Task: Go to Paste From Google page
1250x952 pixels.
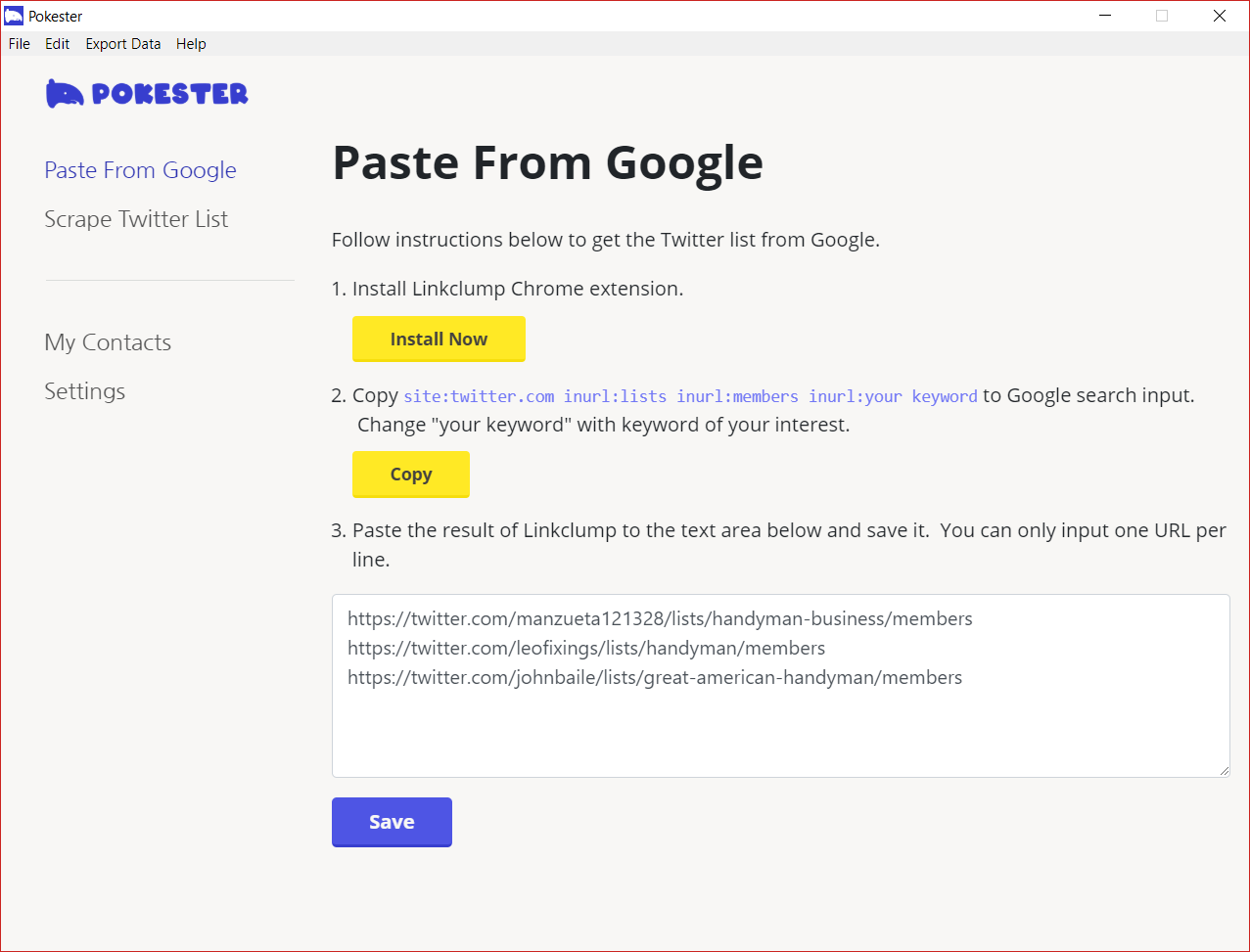Action: 140,170
